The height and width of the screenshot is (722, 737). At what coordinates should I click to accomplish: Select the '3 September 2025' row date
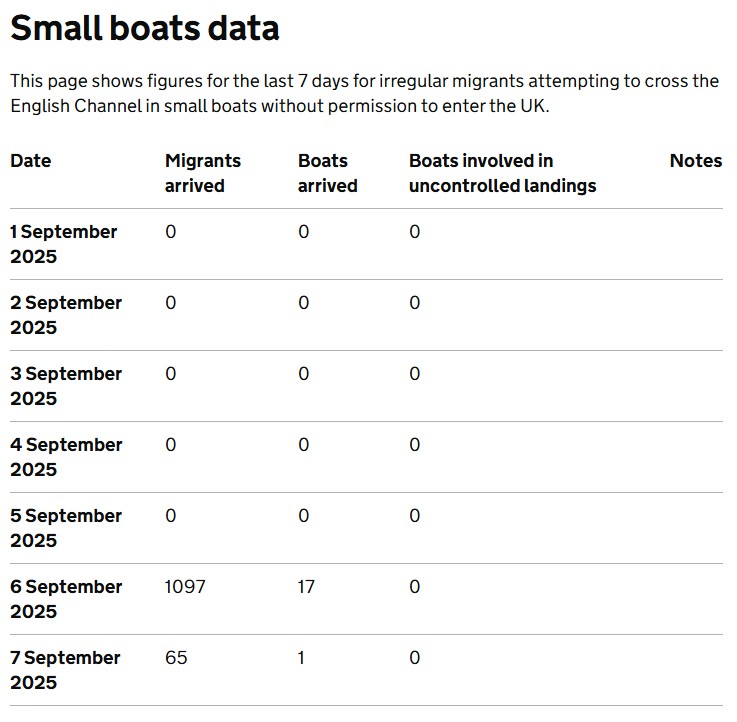tap(66, 386)
